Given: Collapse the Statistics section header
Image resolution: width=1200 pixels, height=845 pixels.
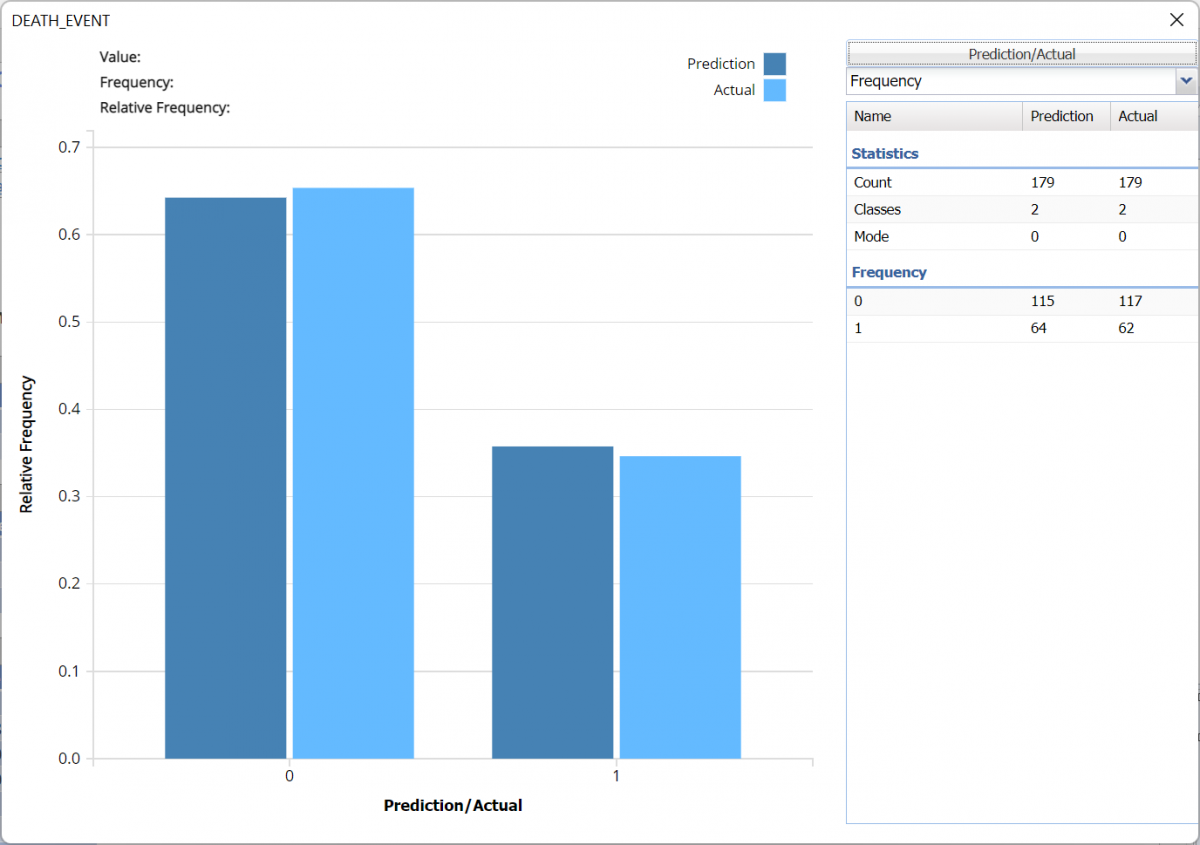Looking at the screenshot, I should 885,154.
